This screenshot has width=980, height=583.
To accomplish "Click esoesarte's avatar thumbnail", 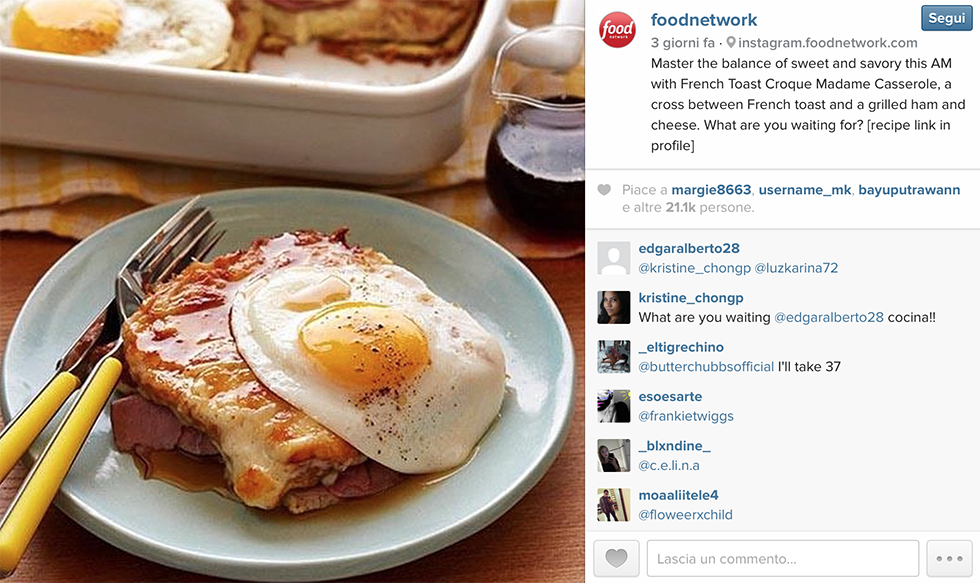I will click(614, 406).
